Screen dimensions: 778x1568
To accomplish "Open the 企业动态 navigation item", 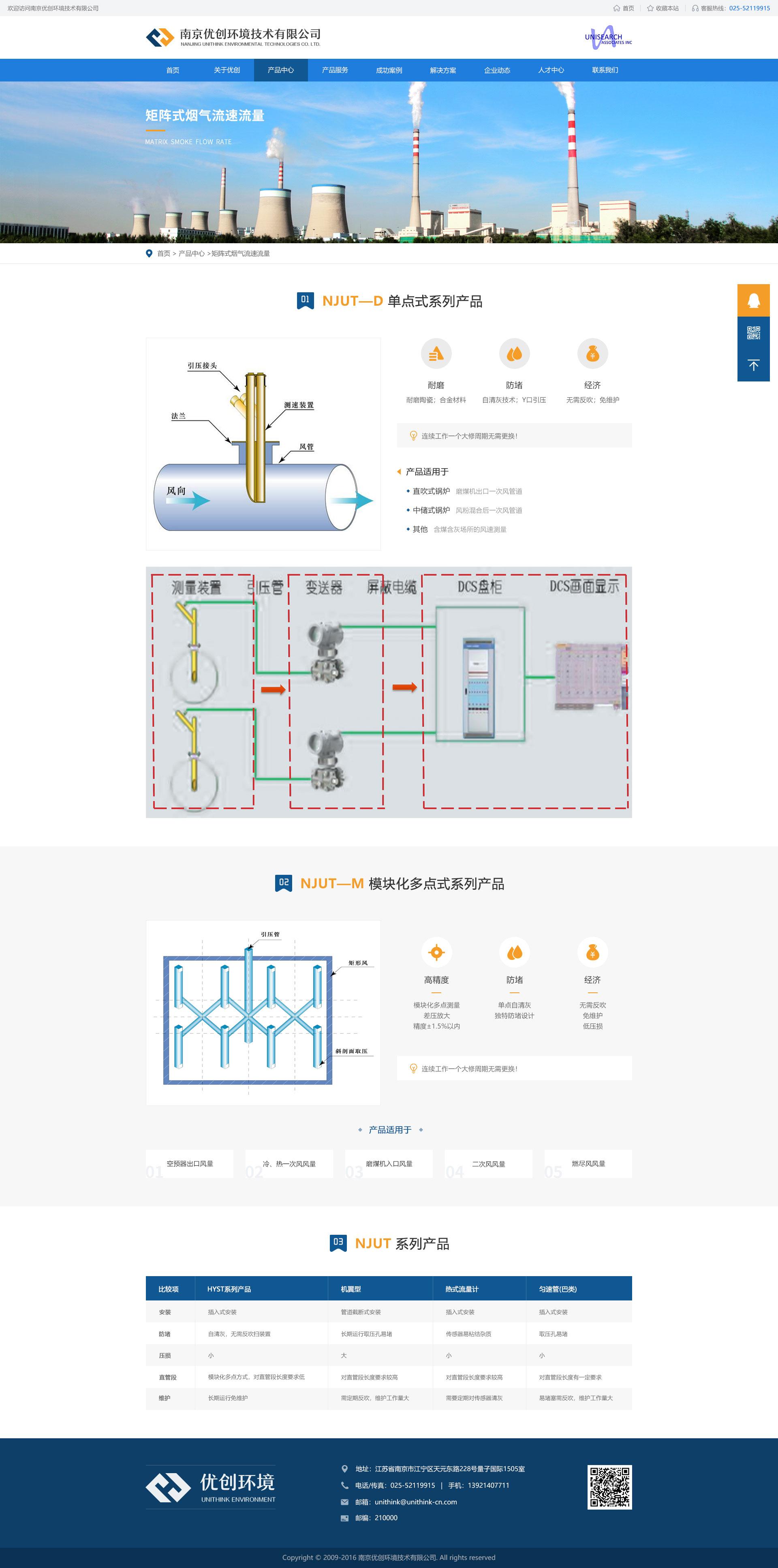I will pos(497,70).
